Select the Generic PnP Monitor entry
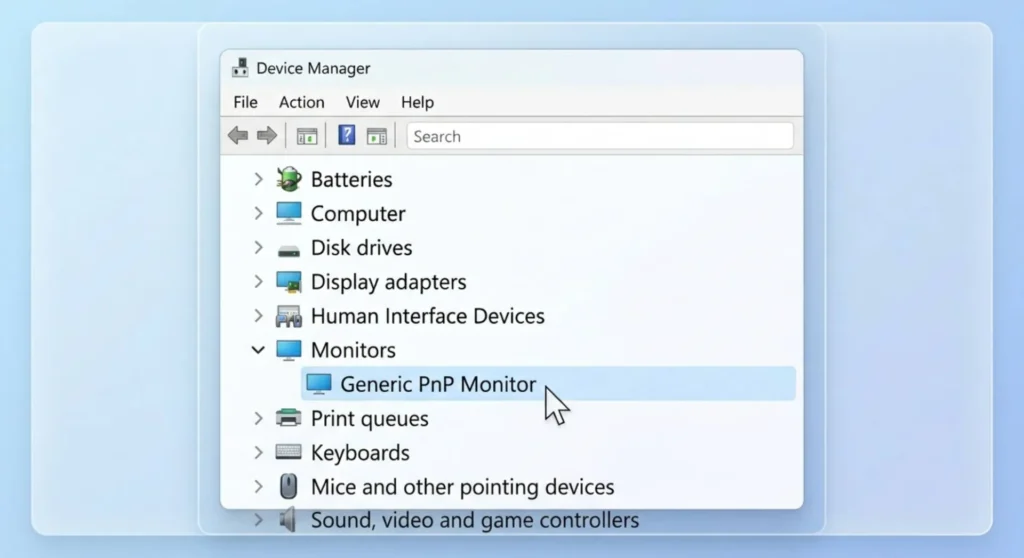1024x558 pixels. 548,384
